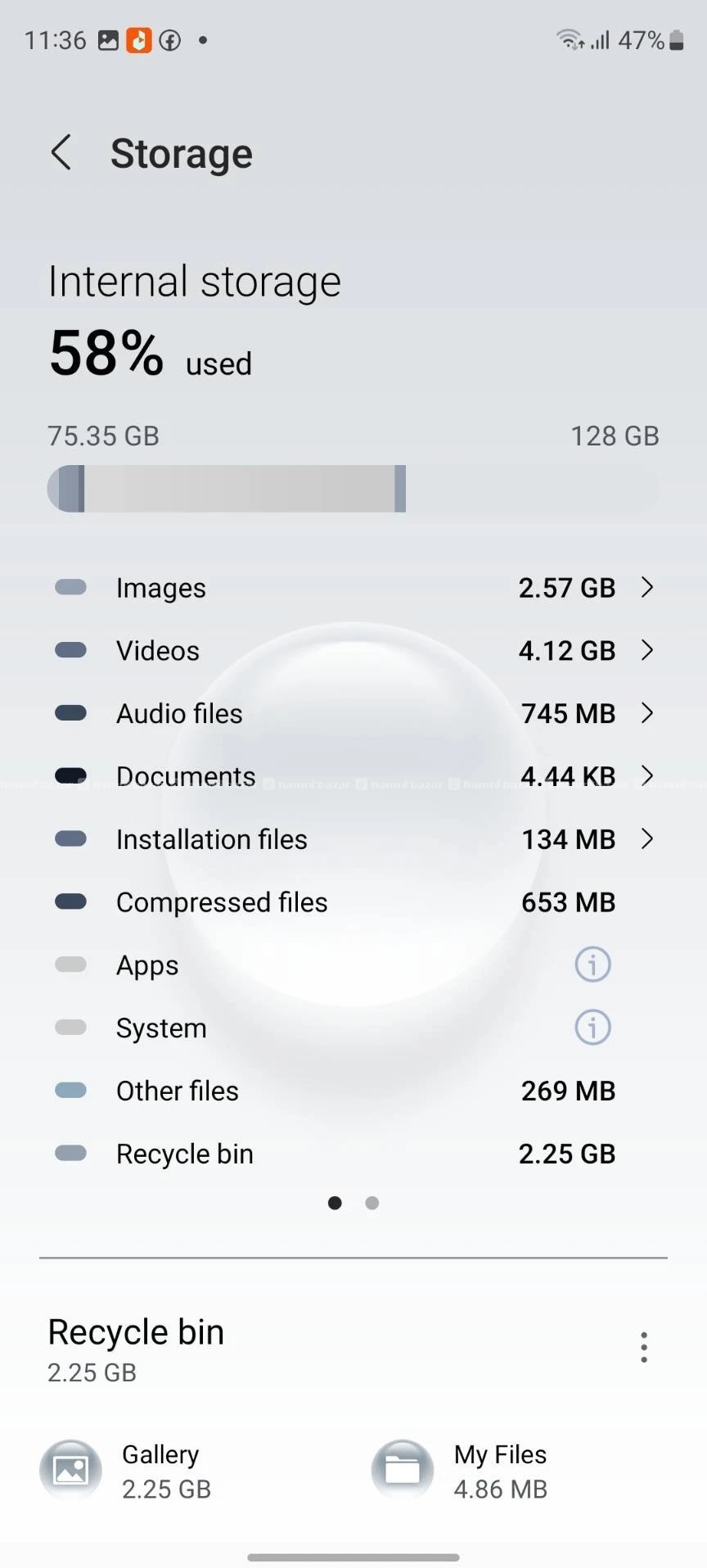Expand the Audio files chevron
This screenshot has height=1568, width=707.
[x=647, y=713]
